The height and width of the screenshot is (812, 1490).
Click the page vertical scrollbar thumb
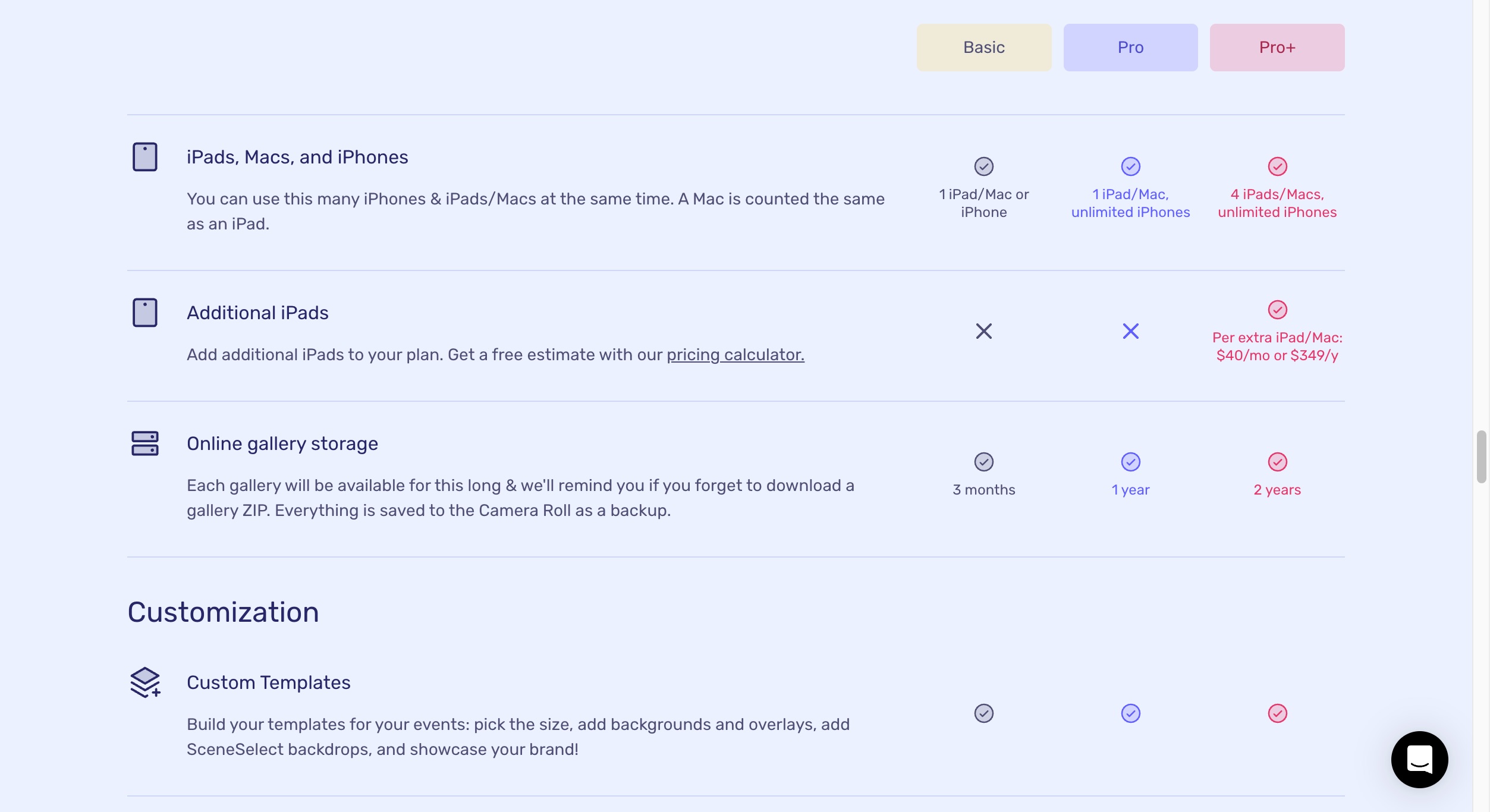point(1481,457)
